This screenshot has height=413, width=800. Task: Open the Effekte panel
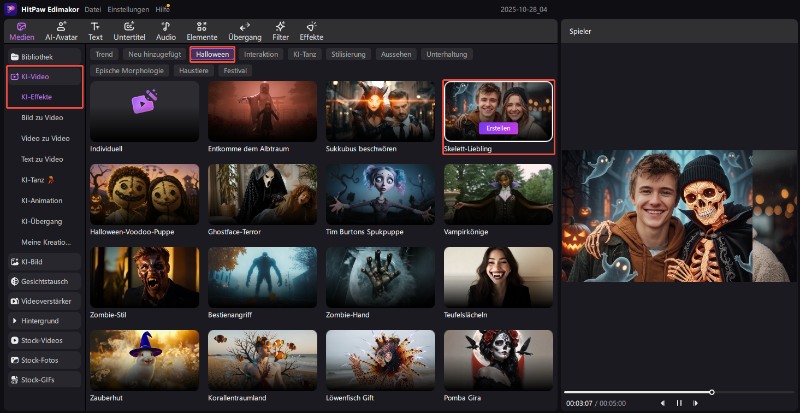311,30
